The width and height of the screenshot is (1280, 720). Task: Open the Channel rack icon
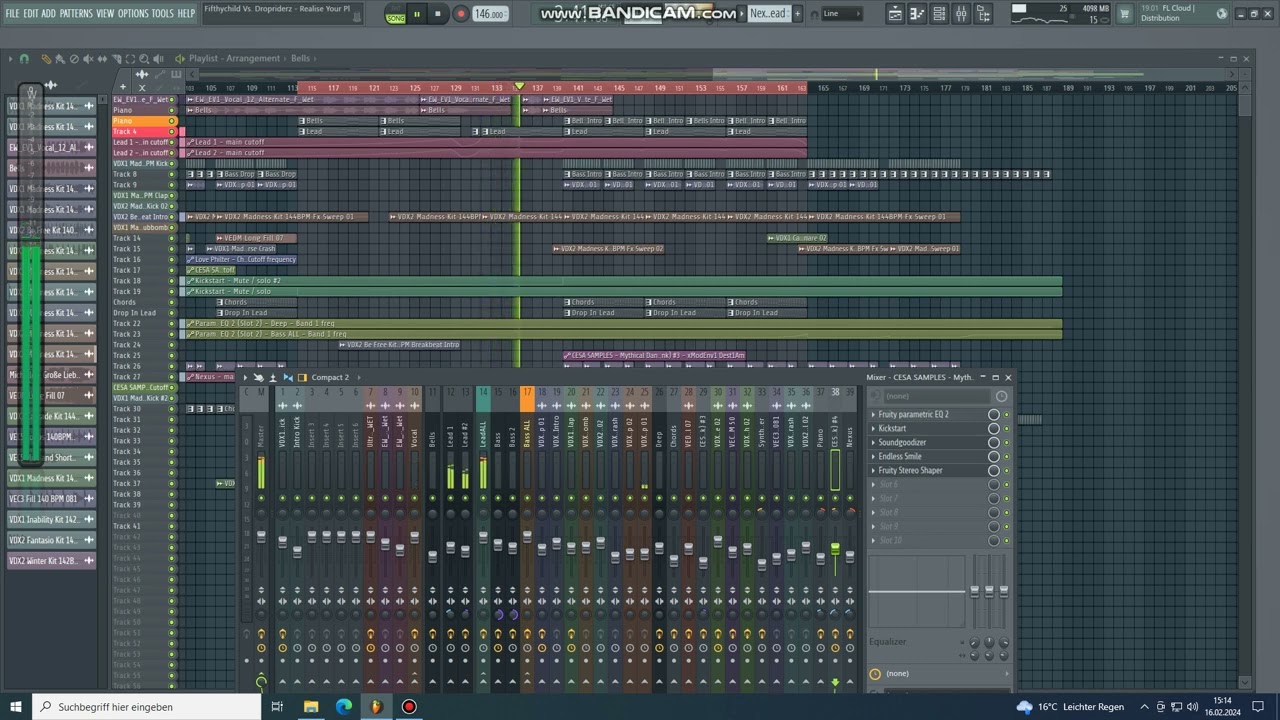tap(939, 14)
